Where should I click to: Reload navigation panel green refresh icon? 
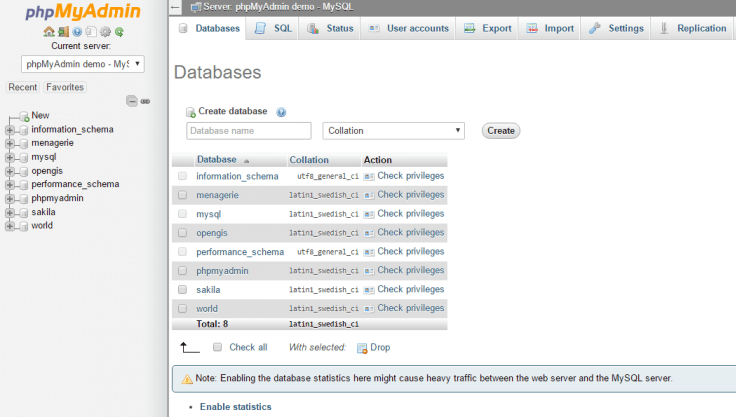pyautogui.click(x=119, y=31)
